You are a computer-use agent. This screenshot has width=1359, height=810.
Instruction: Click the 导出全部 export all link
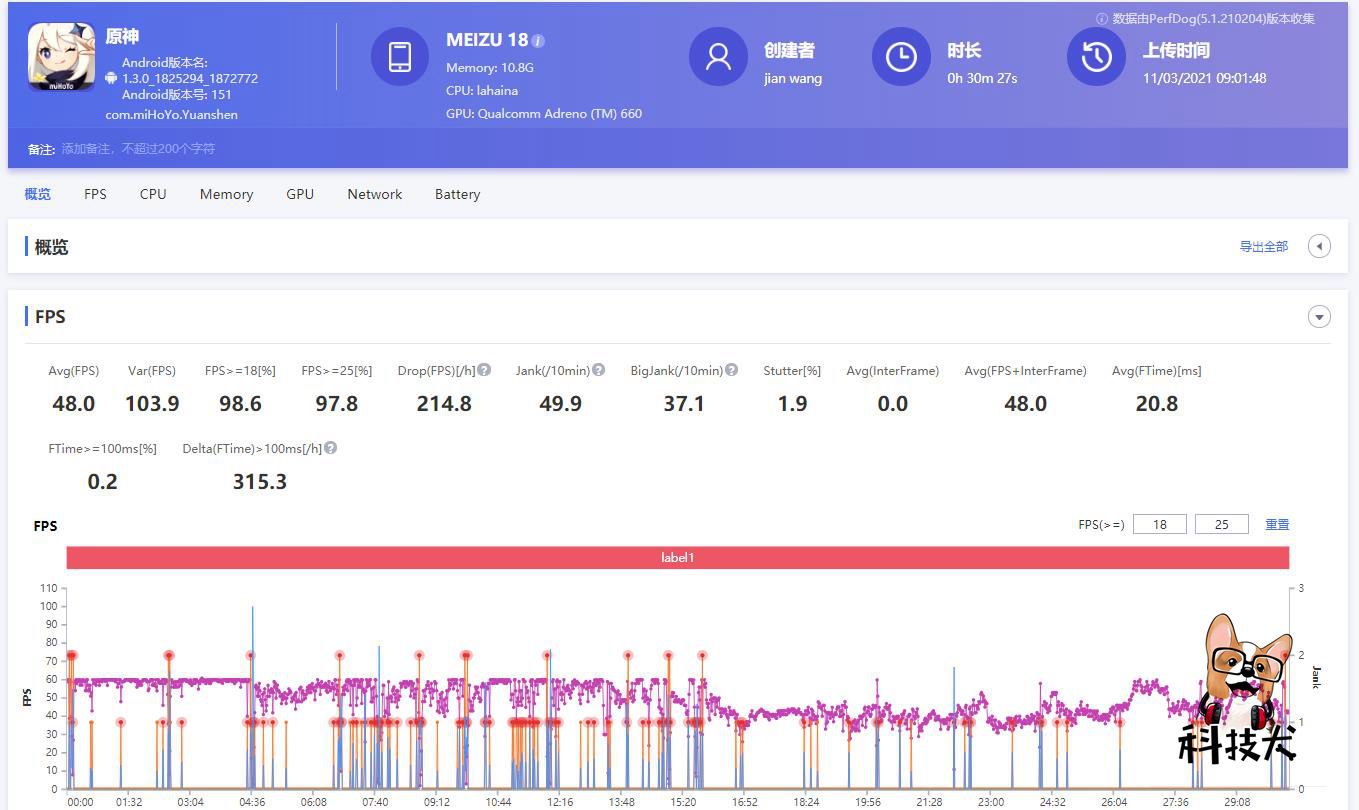pos(1263,246)
